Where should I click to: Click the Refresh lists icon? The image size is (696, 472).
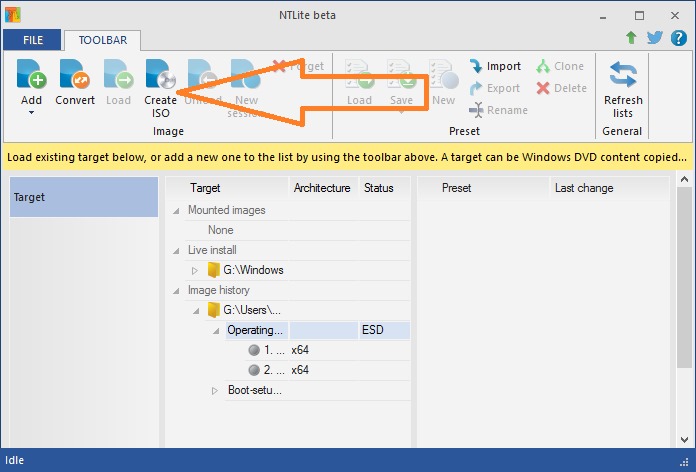[x=622, y=78]
